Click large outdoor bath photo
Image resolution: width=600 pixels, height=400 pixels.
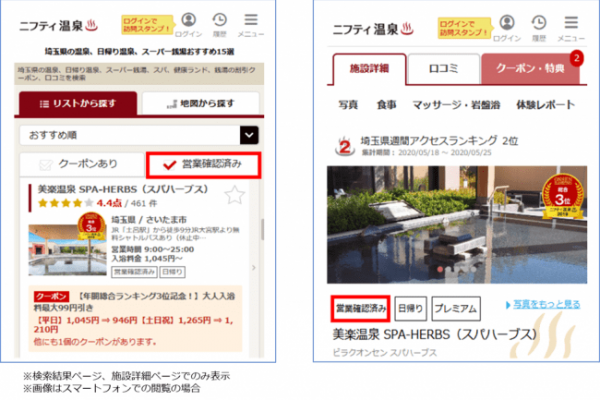(x=457, y=225)
